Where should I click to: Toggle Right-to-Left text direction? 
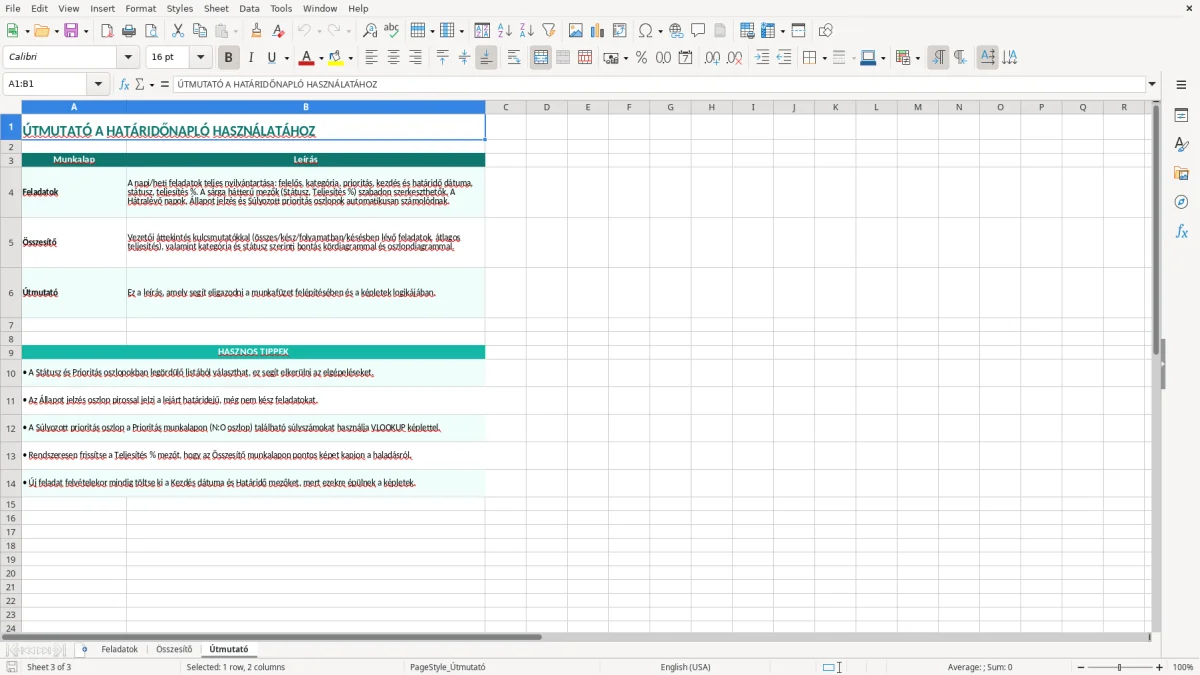coord(960,58)
